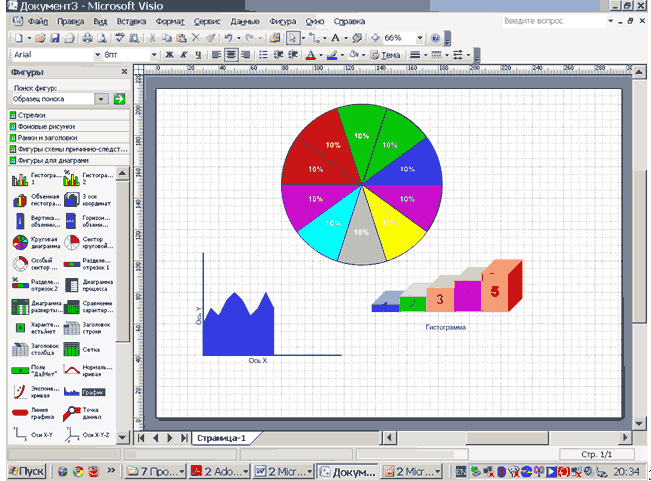This screenshot has height=481, width=651.
Task: Open Фоновые рисунки stencil
Action: coord(69,126)
